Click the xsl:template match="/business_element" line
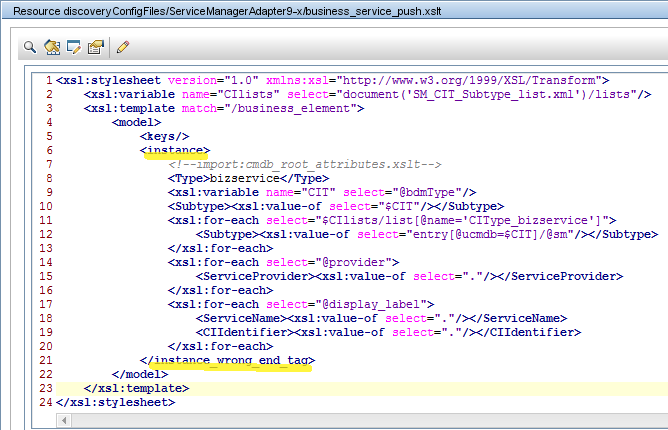The image size is (668, 430). pyautogui.click(x=224, y=109)
